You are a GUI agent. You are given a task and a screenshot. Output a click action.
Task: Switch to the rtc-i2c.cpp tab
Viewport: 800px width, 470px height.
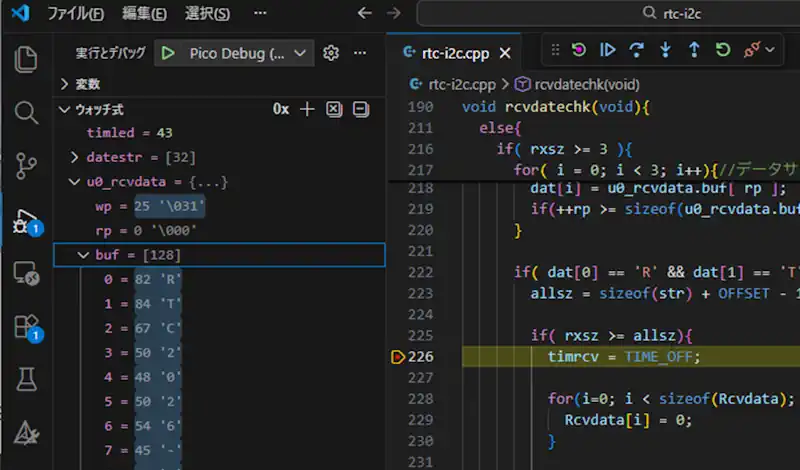tap(455, 53)
